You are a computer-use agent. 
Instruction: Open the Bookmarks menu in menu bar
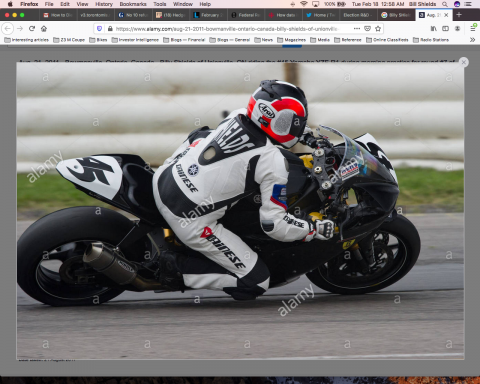point(133,4)
